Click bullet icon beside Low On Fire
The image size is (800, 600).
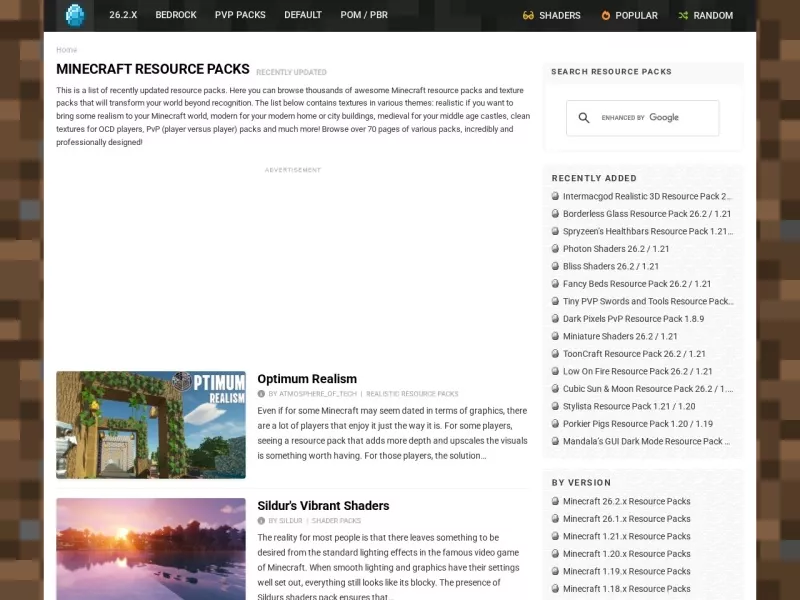(555, 371)
